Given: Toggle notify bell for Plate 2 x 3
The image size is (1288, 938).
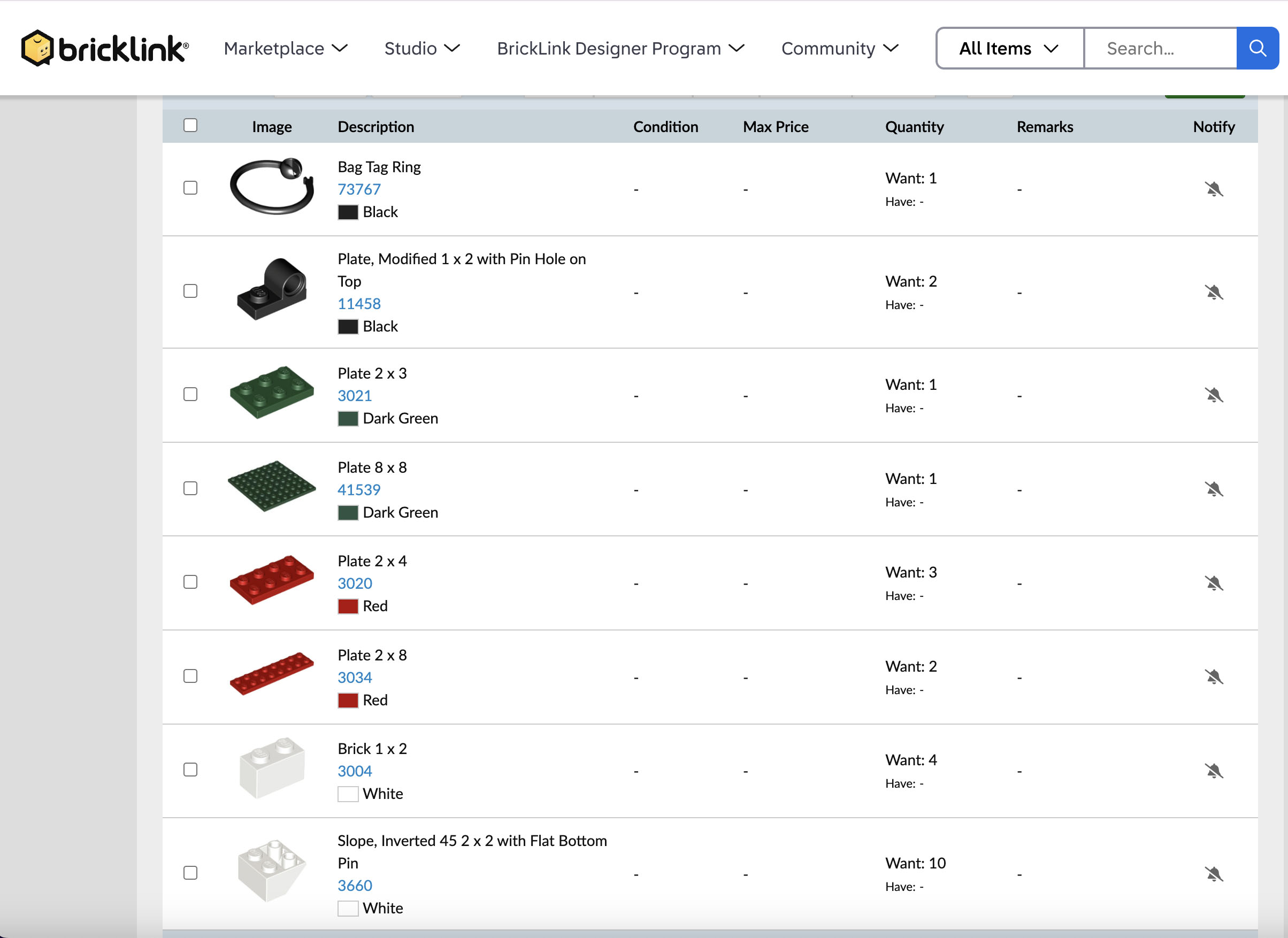Looking at the screenshot, I should 1213,395.
